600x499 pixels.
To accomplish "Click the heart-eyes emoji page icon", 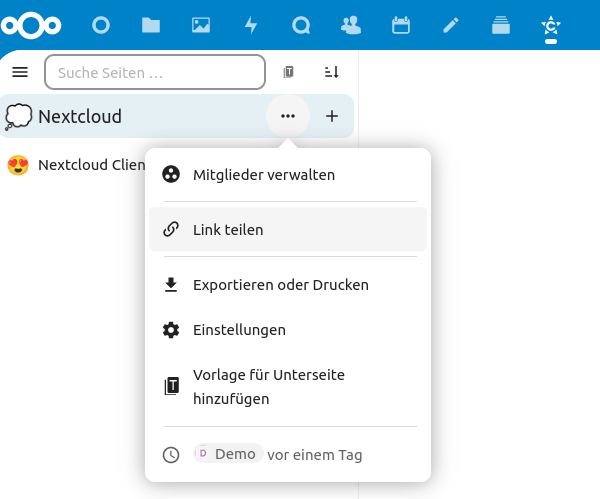I will coord(18,165).
